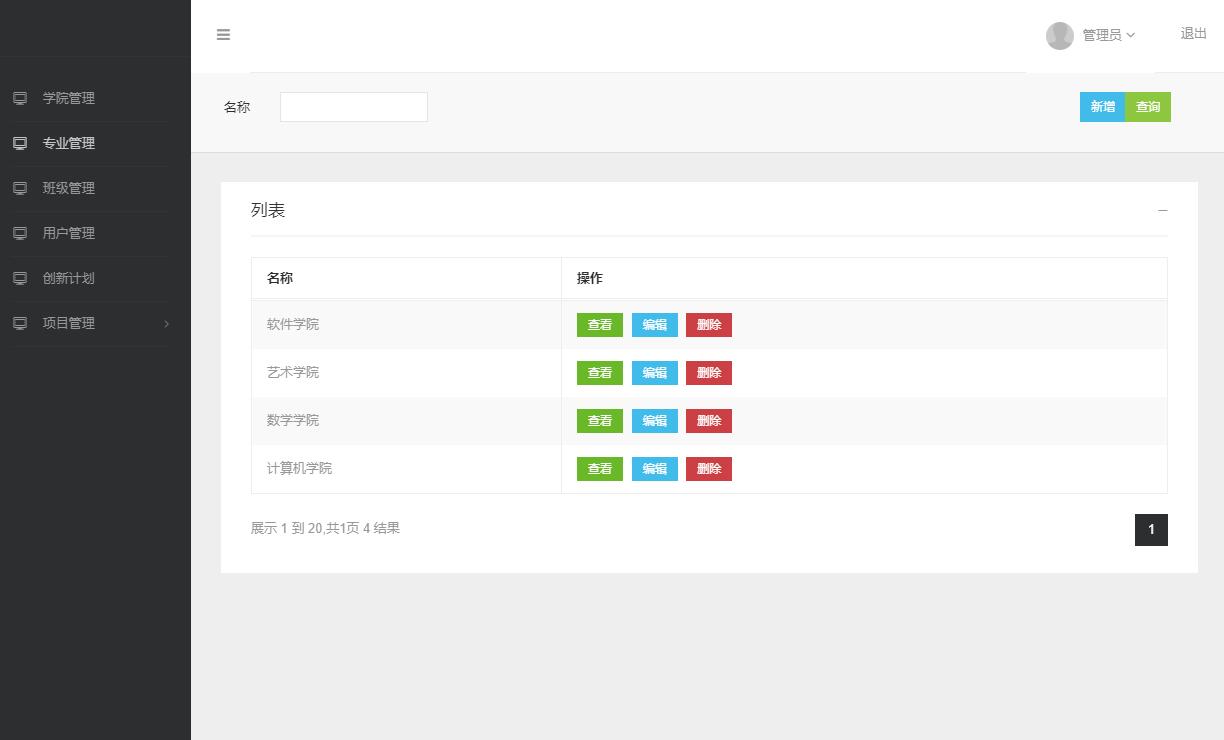Edit the 软件学院 row
Screen dimensions: 1224x740
click(654, 324)
